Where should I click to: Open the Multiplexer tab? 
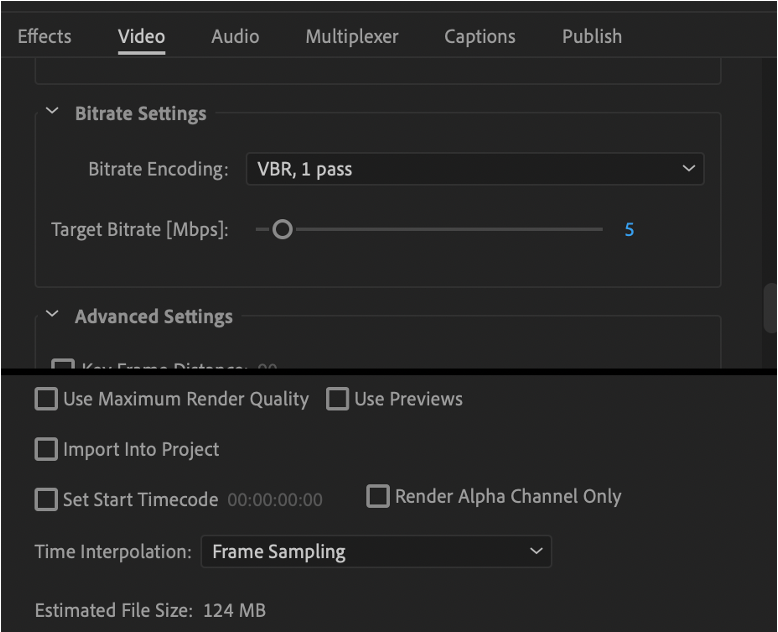coord(351,36)
